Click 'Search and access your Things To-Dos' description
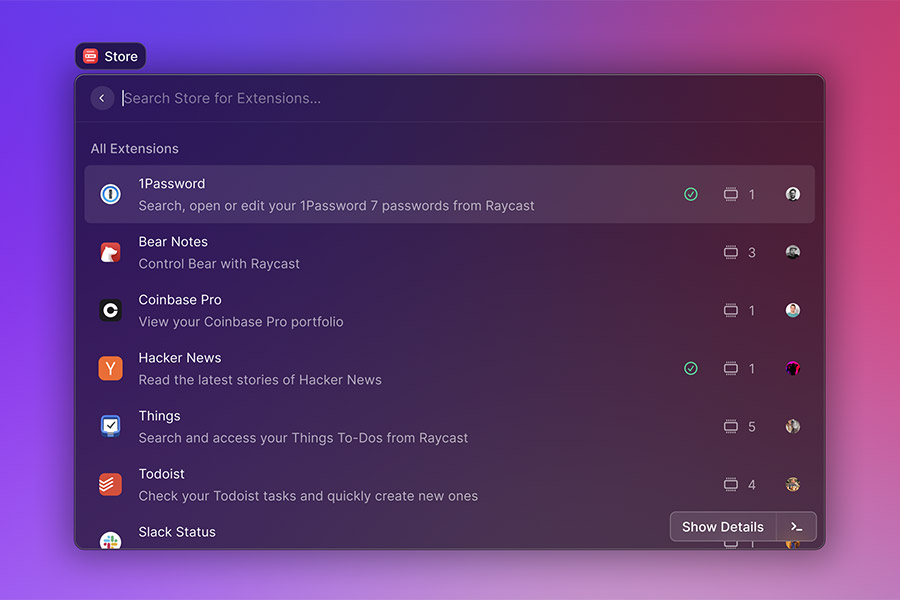 click(x=303, y=438)
